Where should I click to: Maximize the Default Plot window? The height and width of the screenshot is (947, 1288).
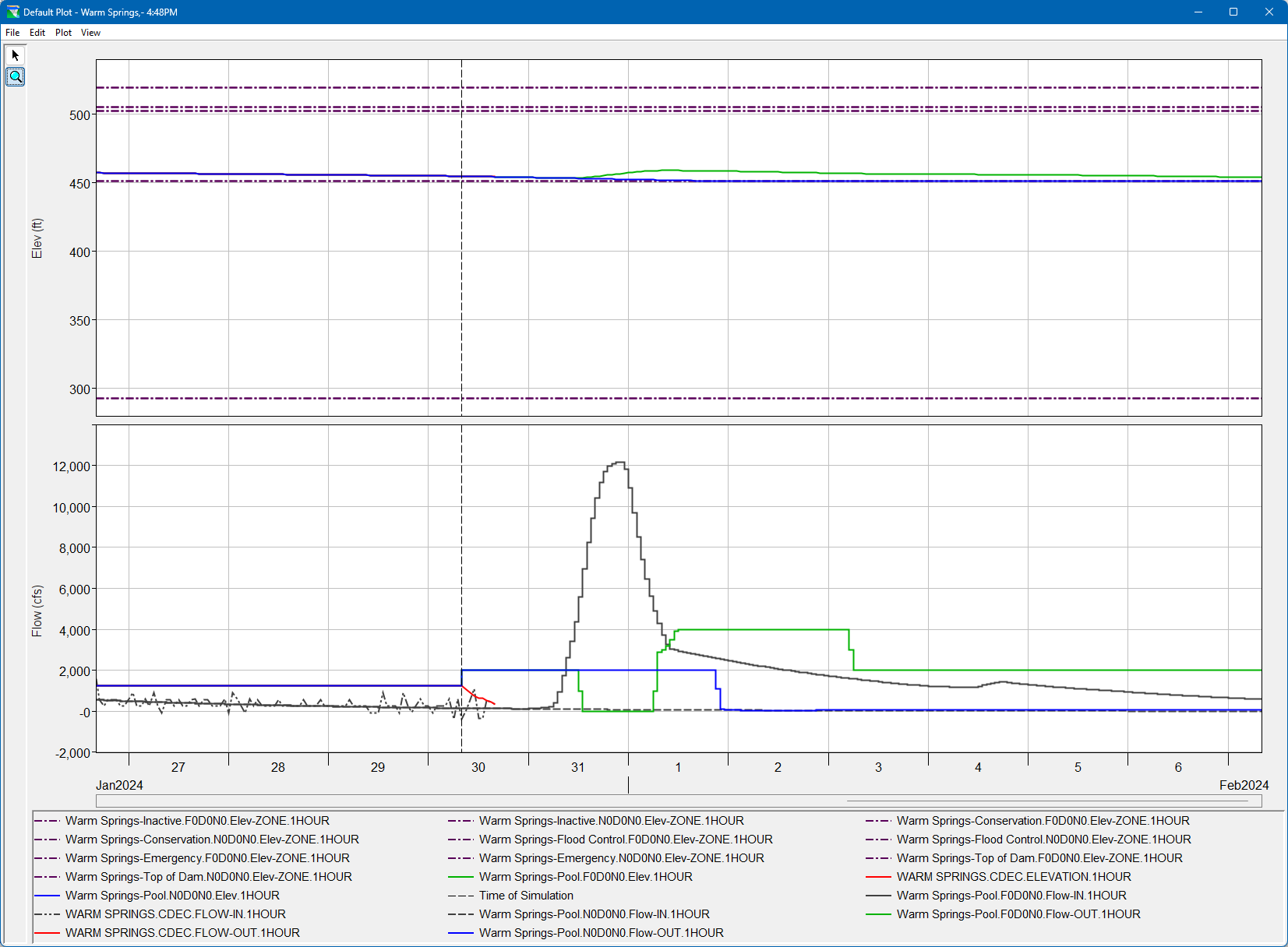click(x=1233, y=12)
